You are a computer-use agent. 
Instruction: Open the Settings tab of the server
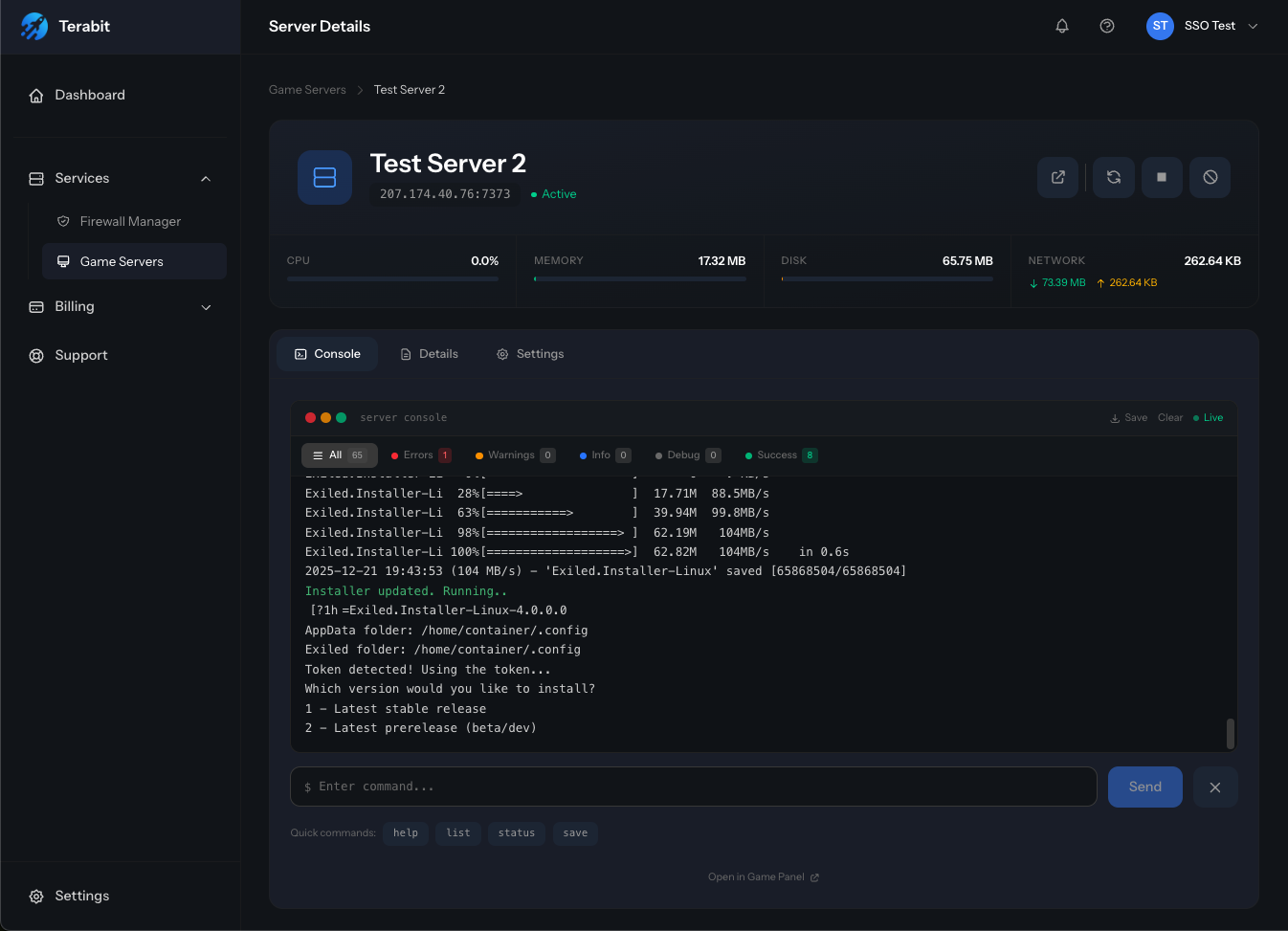coord(530,353)
